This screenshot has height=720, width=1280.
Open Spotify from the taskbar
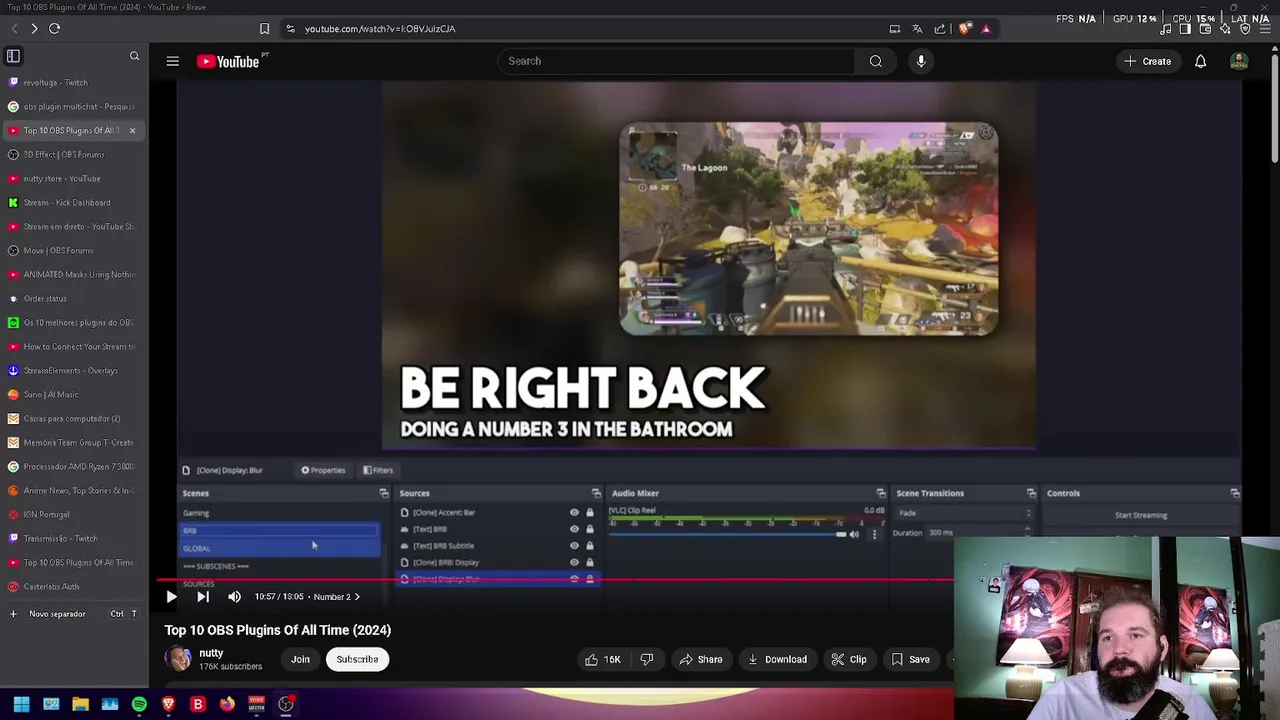pyautogui.click(x=139, y=704)
